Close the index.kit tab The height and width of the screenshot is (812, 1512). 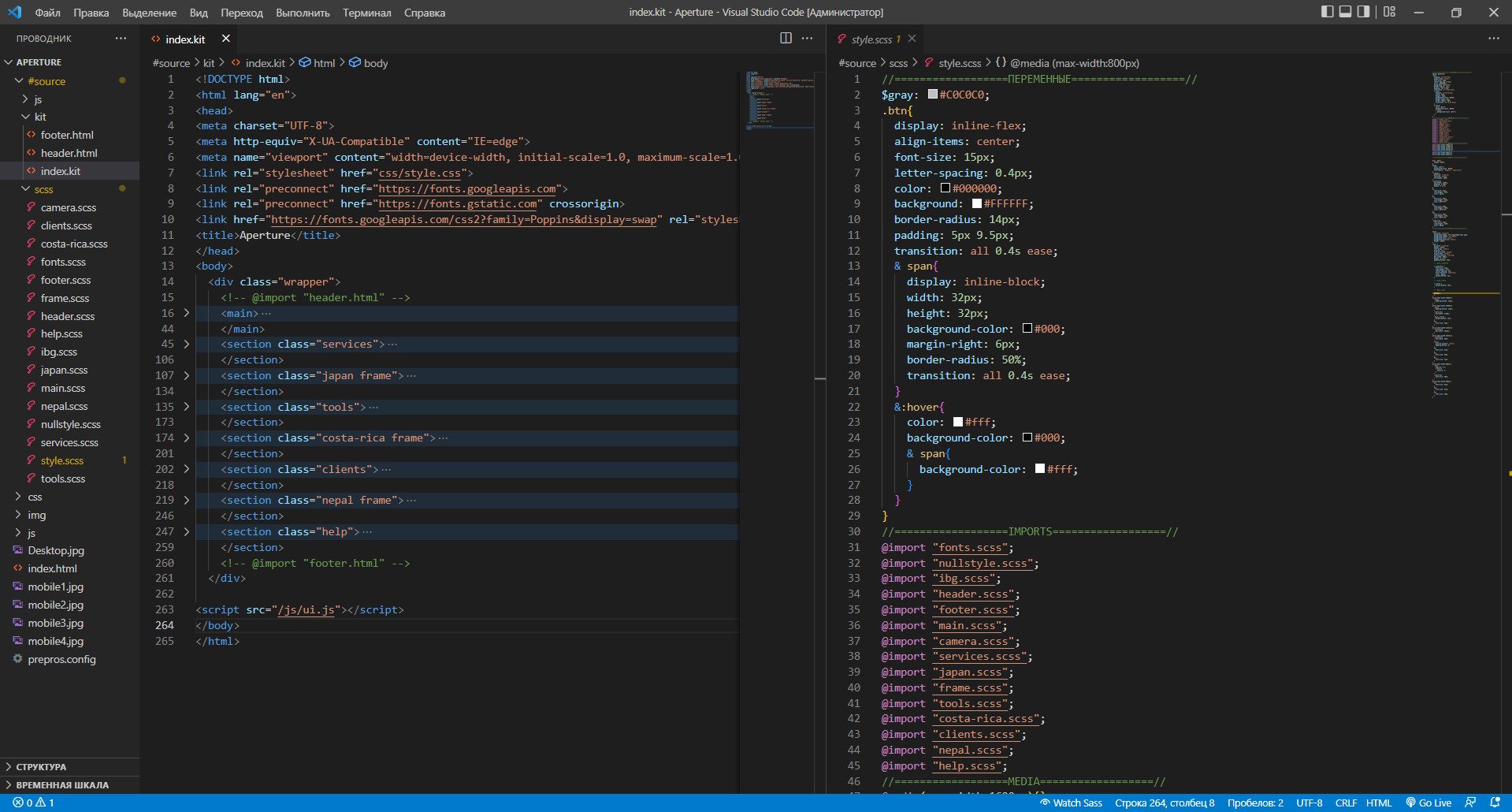pyautogui.click(x=226, y=39)
